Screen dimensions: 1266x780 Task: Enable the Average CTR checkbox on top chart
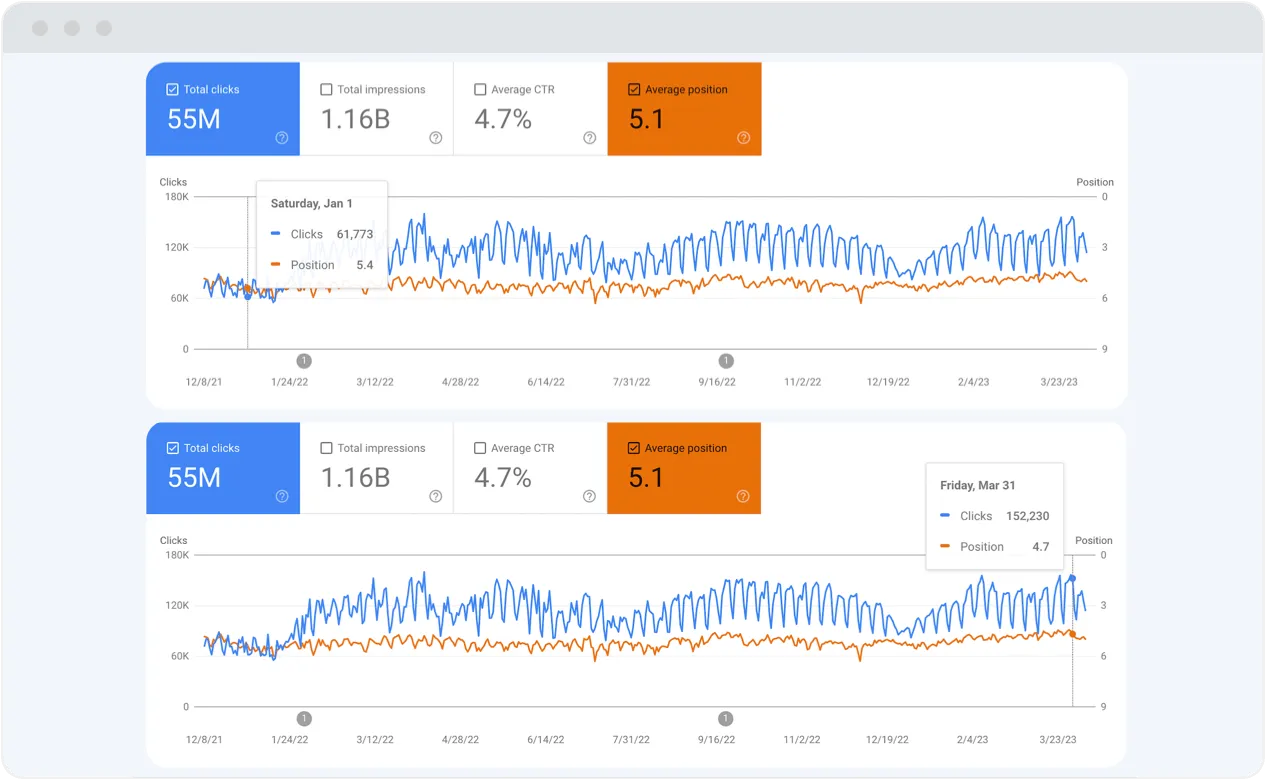pos(480,89)
